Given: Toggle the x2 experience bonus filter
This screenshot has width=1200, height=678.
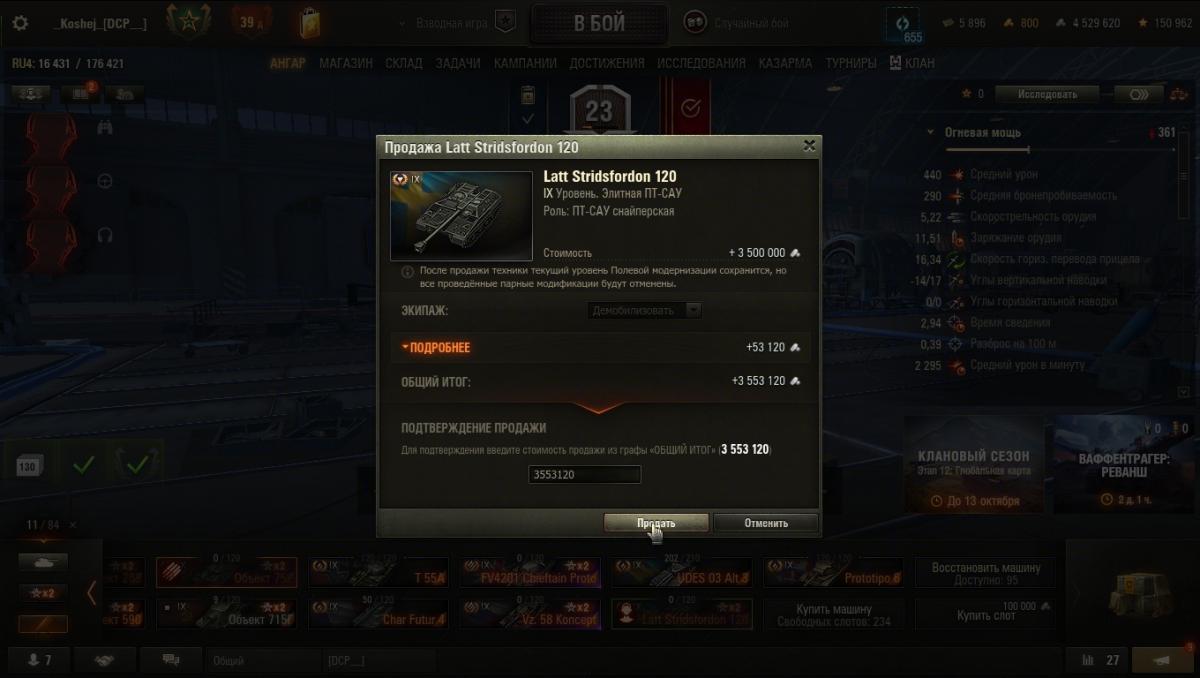Looking at the screenshot, I should [43, 592].
